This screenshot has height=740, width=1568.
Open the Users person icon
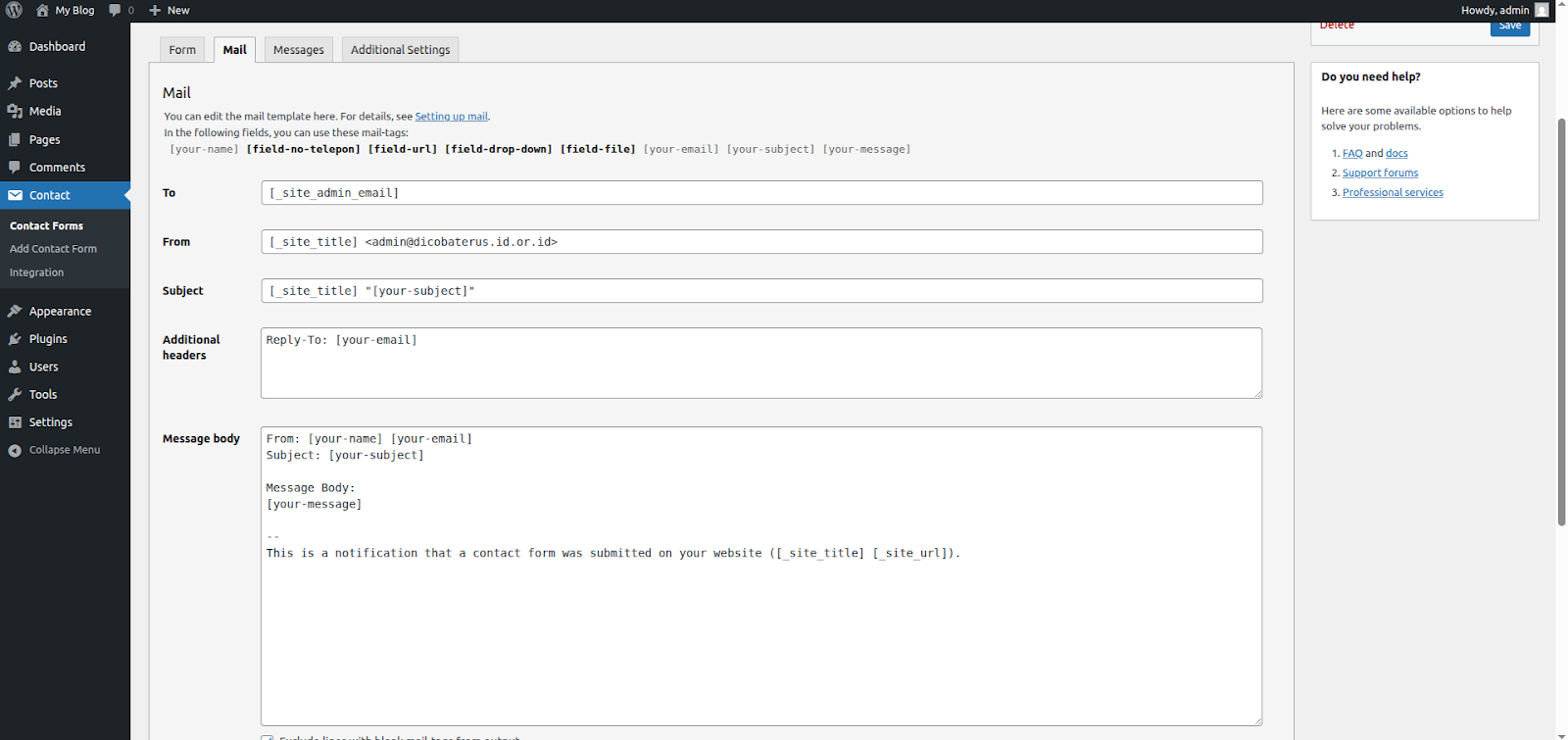click(15, 367)
